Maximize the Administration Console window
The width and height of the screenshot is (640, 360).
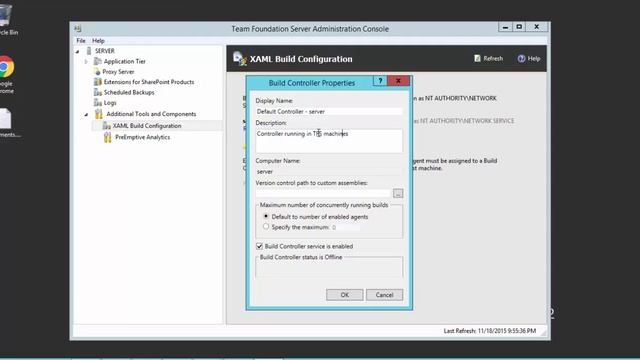pyautogui.click(x=519, y=27)
